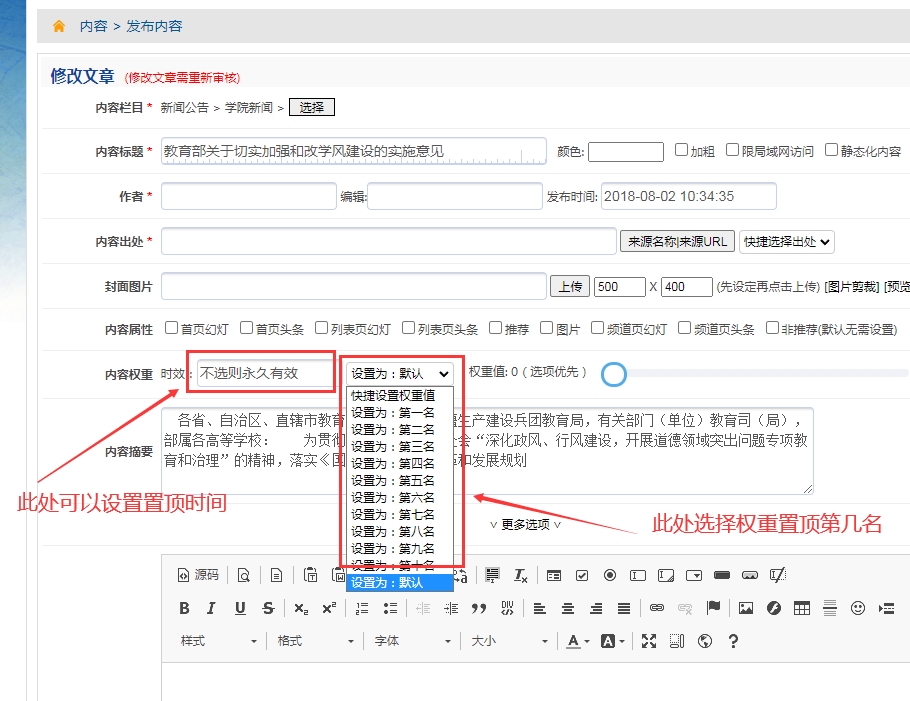Toggle underline text formatting
The height and width of the screenshot is (701, 910).
pos(240,608)
